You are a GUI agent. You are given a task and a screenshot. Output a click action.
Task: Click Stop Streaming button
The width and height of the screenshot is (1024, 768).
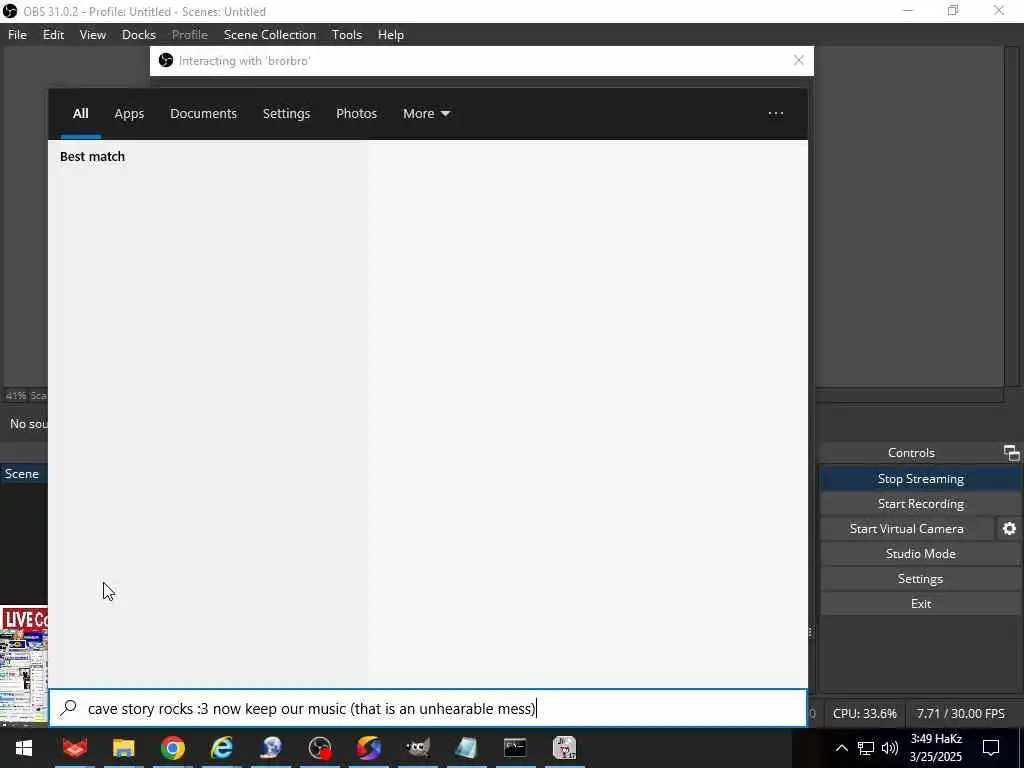920,479
